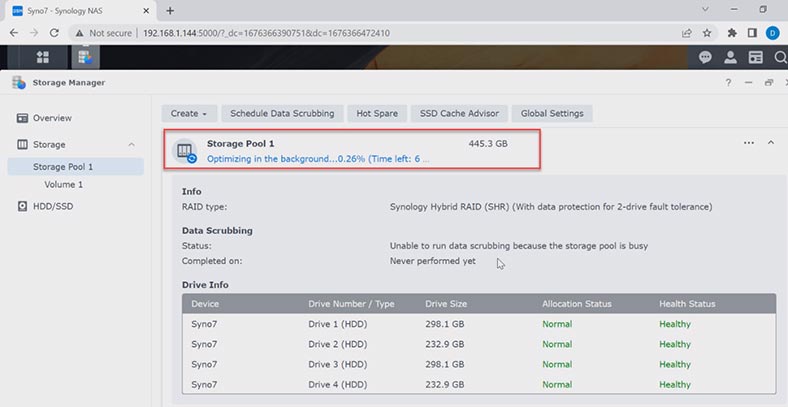The height and width of the screenshot is (407, 788).
Task: Click the share page icon in address bar
Action: (686, 33)
